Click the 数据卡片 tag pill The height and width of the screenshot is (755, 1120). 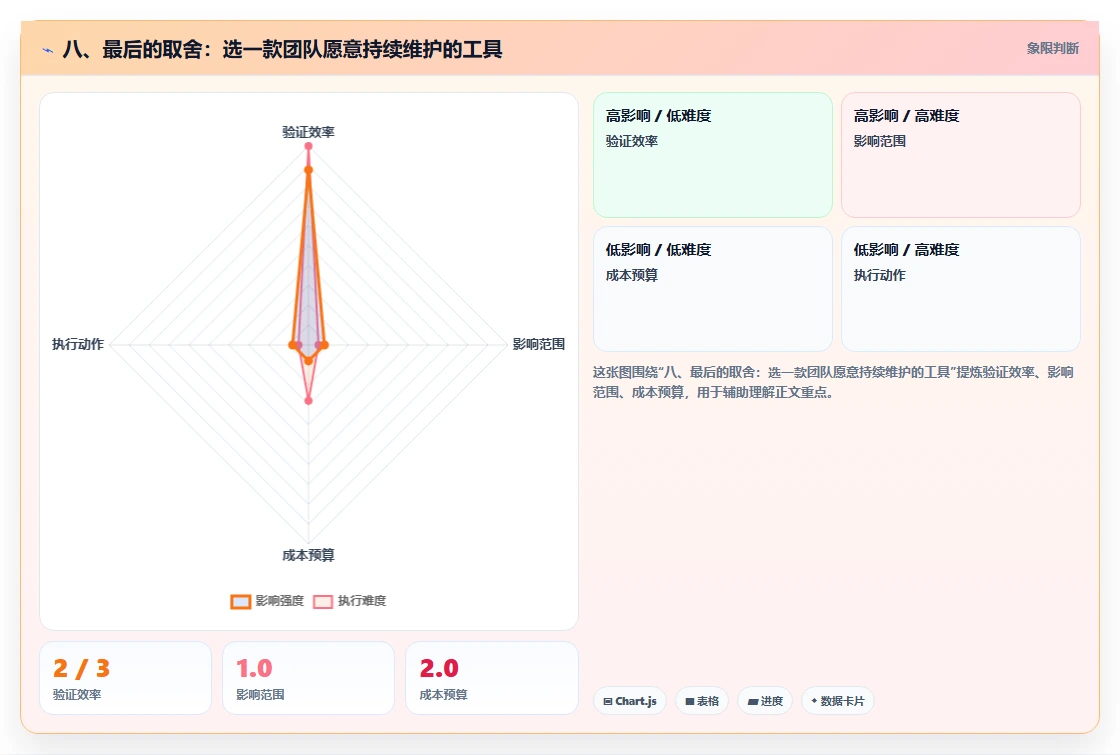[x=838, y=701]
